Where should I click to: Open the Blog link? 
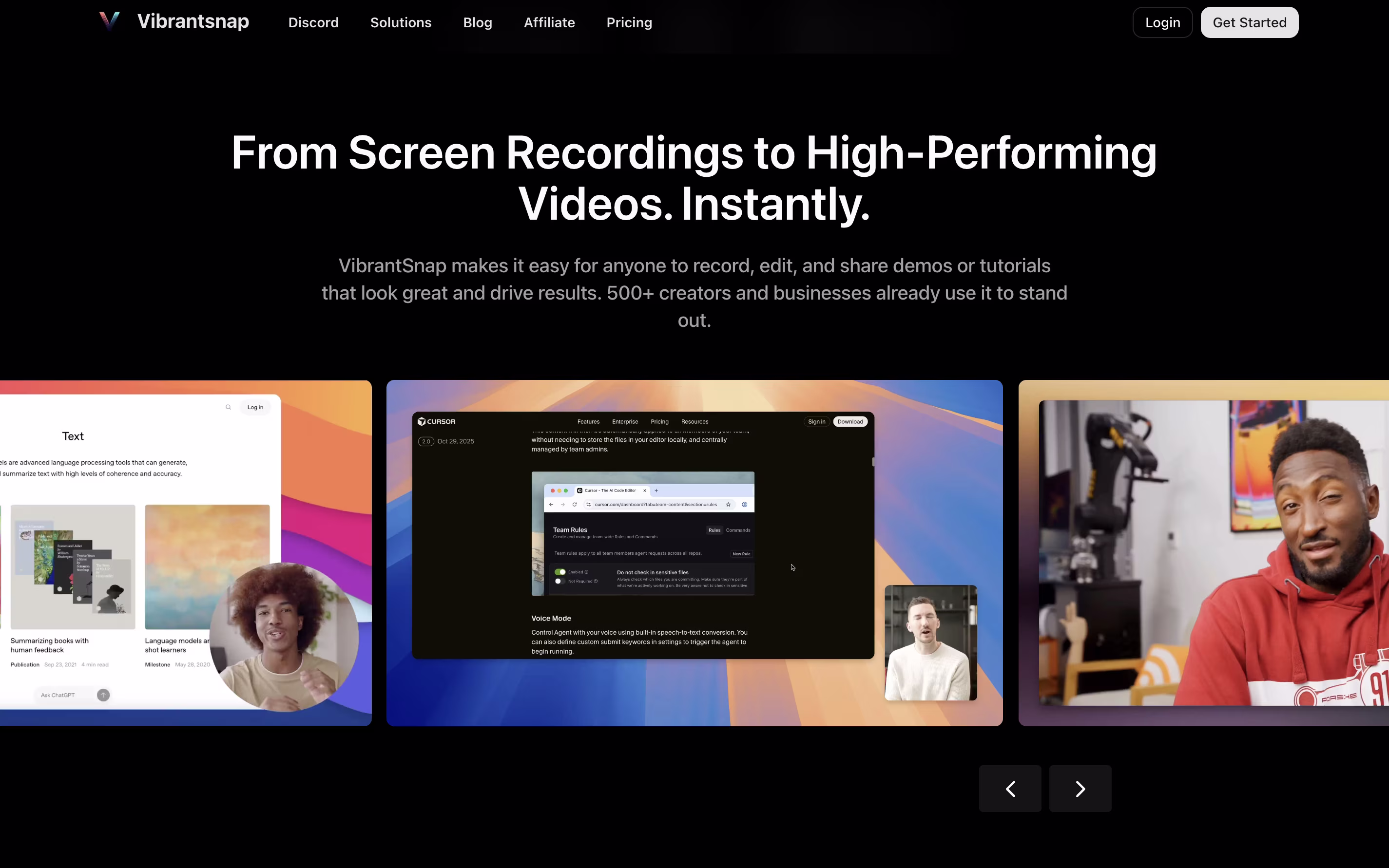point(477,22)
